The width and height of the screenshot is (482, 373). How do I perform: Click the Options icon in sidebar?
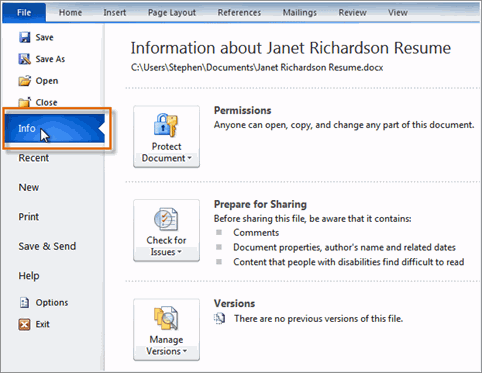(x=24, y=302)
